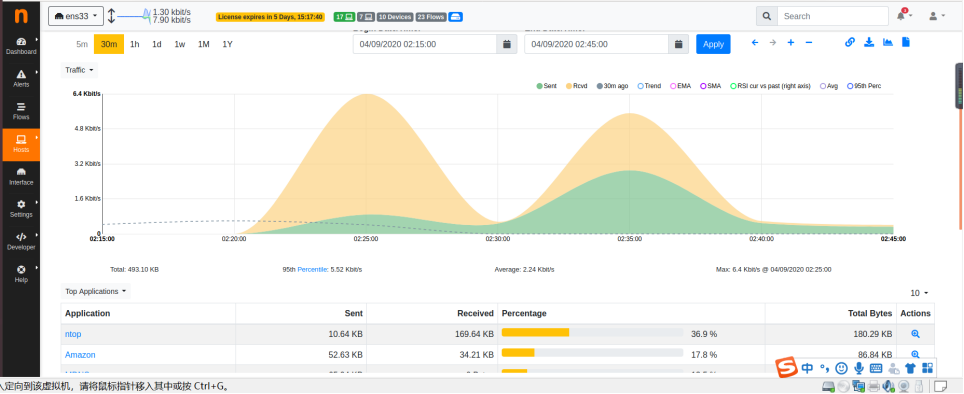Go to the Flows sidebar section
964x394 pixels.
click(x=21, y=111)
